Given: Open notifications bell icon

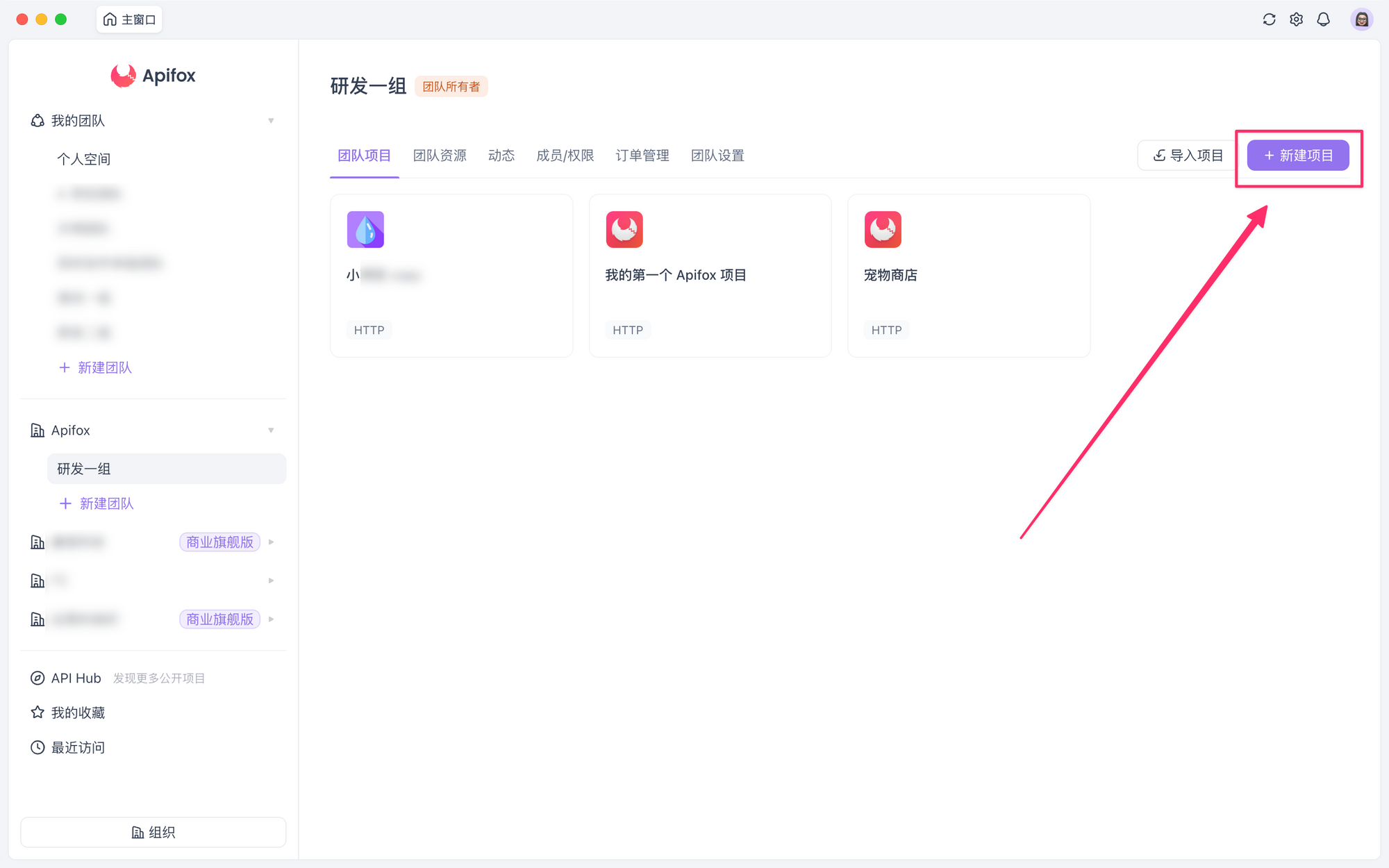Looking at the screenshot, I should pyautogui.click(x=1323, y=19).
